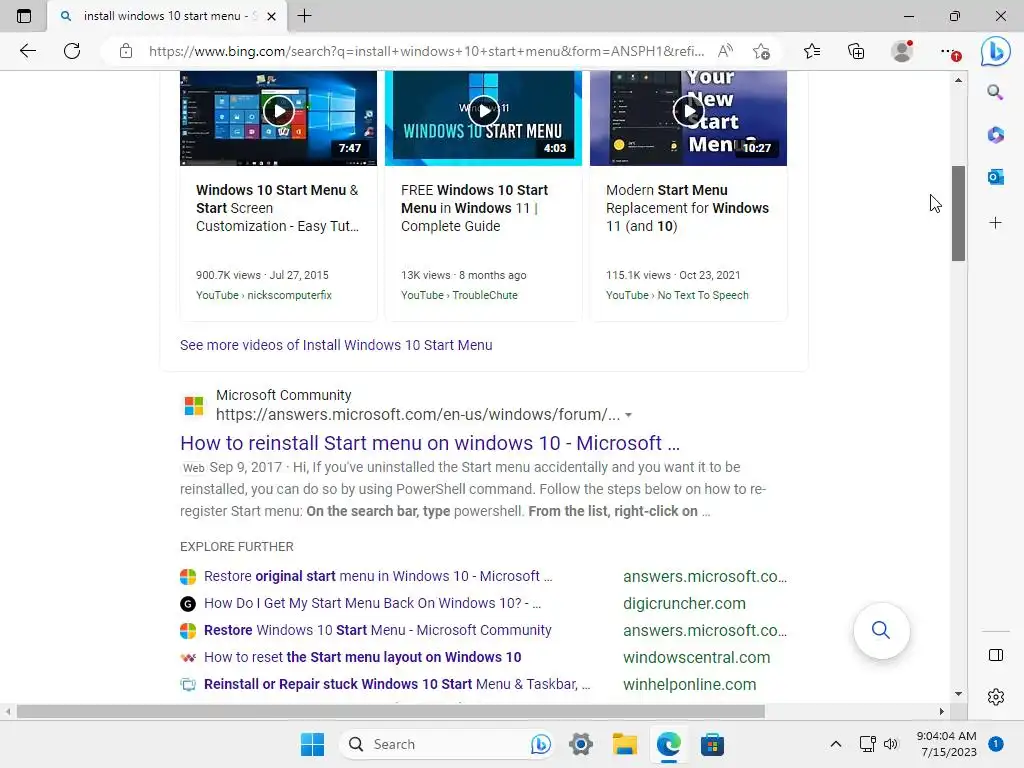1024x768 pixels.
Task: Open Collections icon in toolbar
Action: 856,51
